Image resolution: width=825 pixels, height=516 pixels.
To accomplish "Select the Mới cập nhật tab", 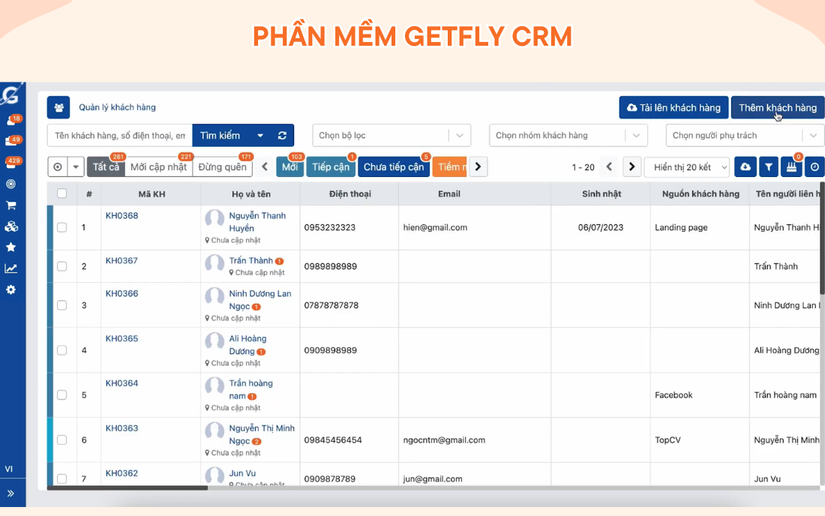I will (x=158, y=167).
